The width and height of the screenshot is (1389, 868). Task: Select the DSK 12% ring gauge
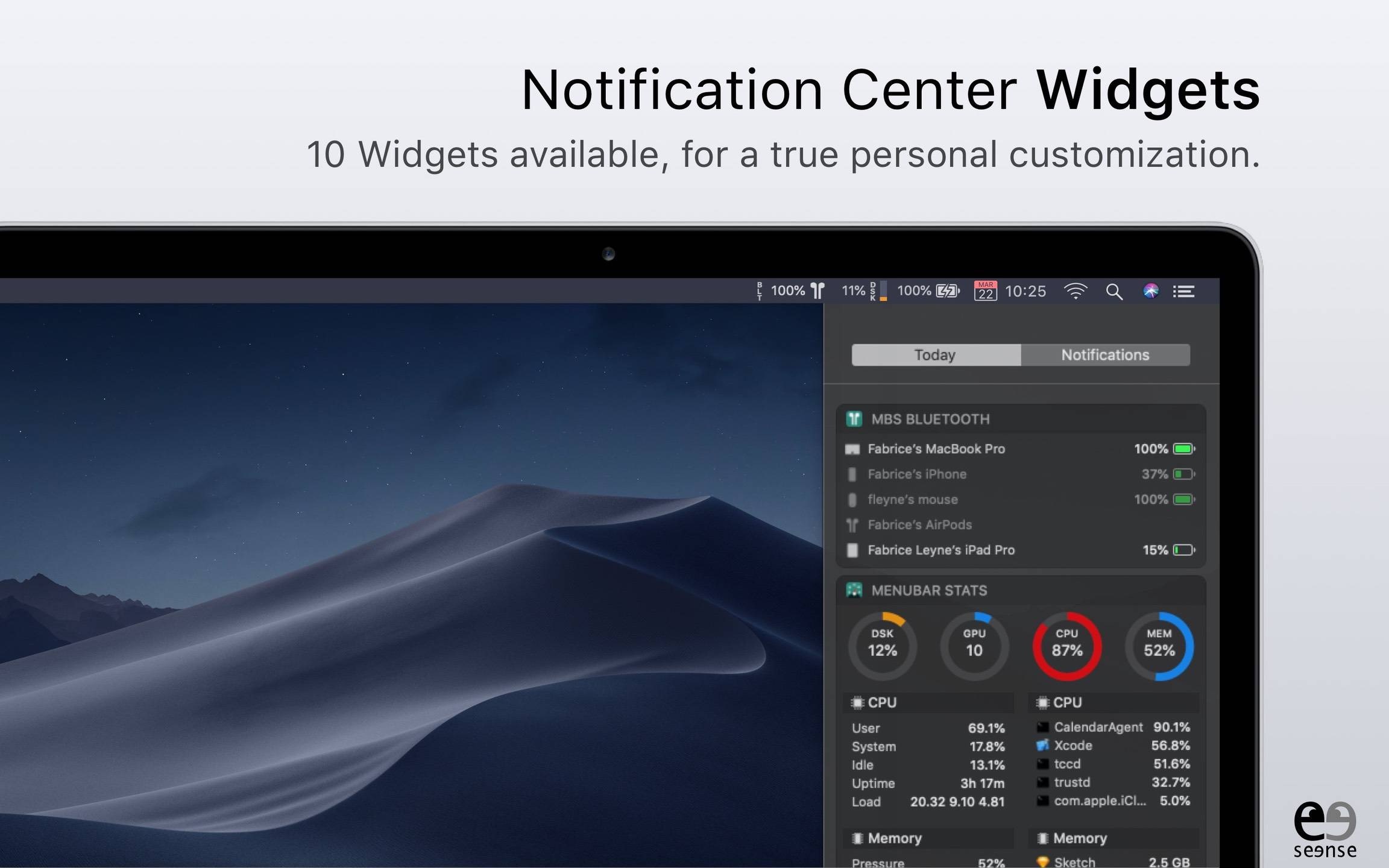(x=882, y=646)
